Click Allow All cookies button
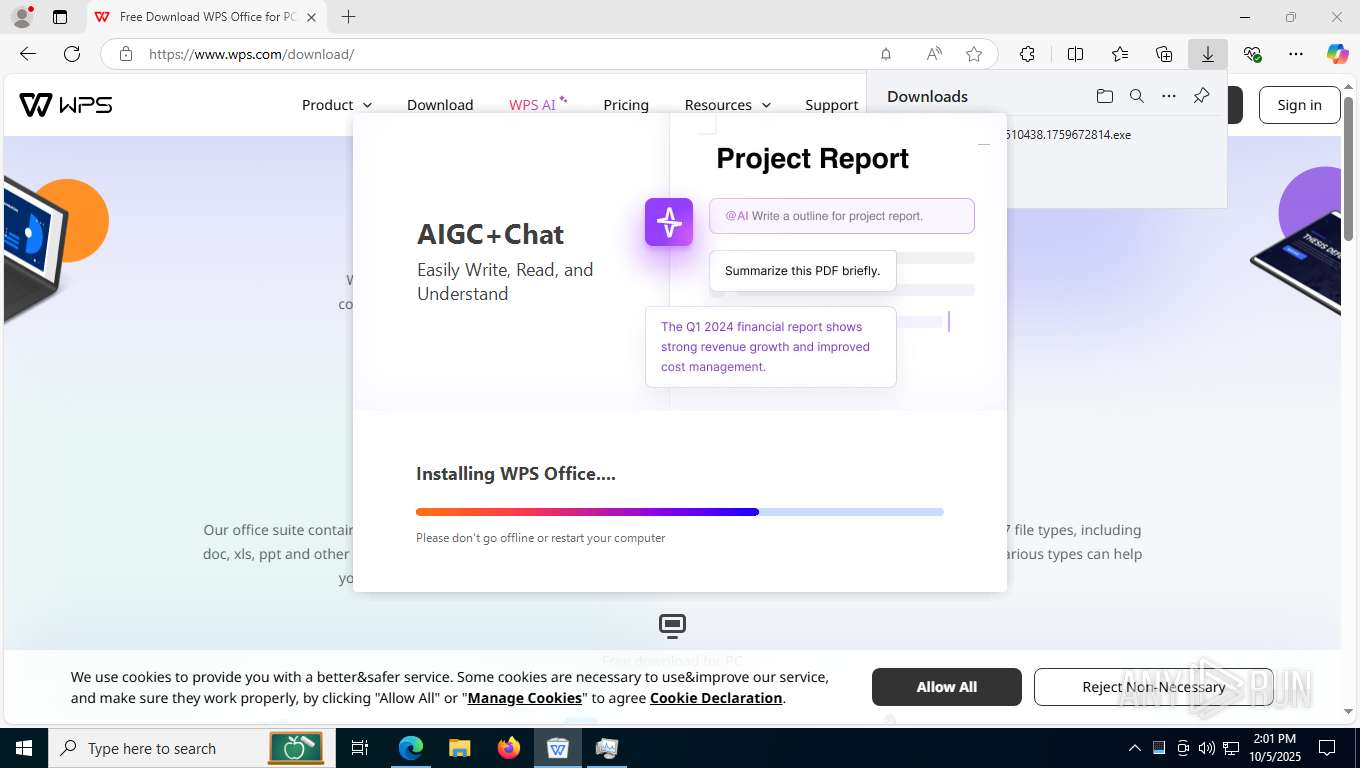1360x768 pixels. 947,687
